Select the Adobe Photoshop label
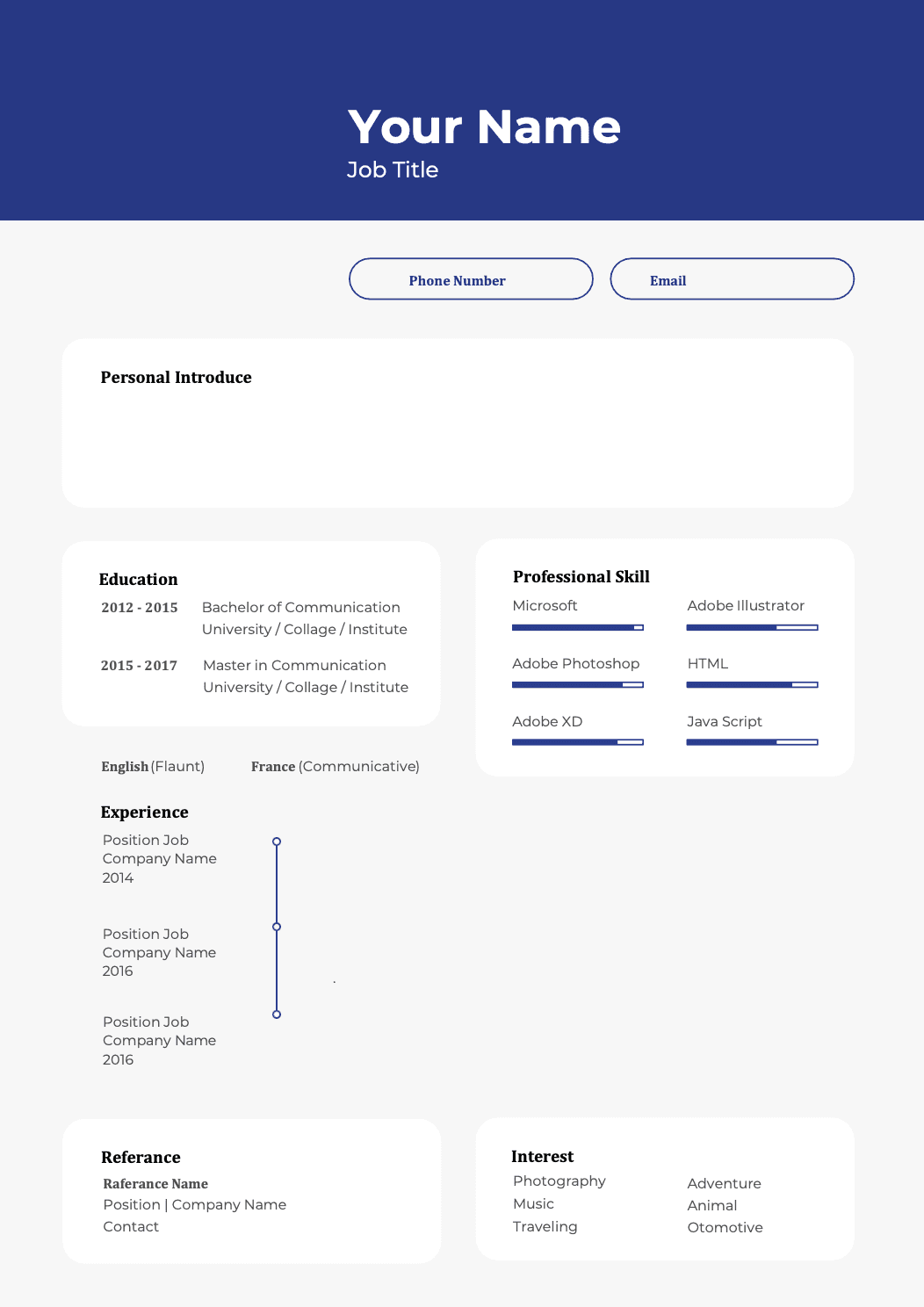Screen dimensions: 924x1307 575,663
